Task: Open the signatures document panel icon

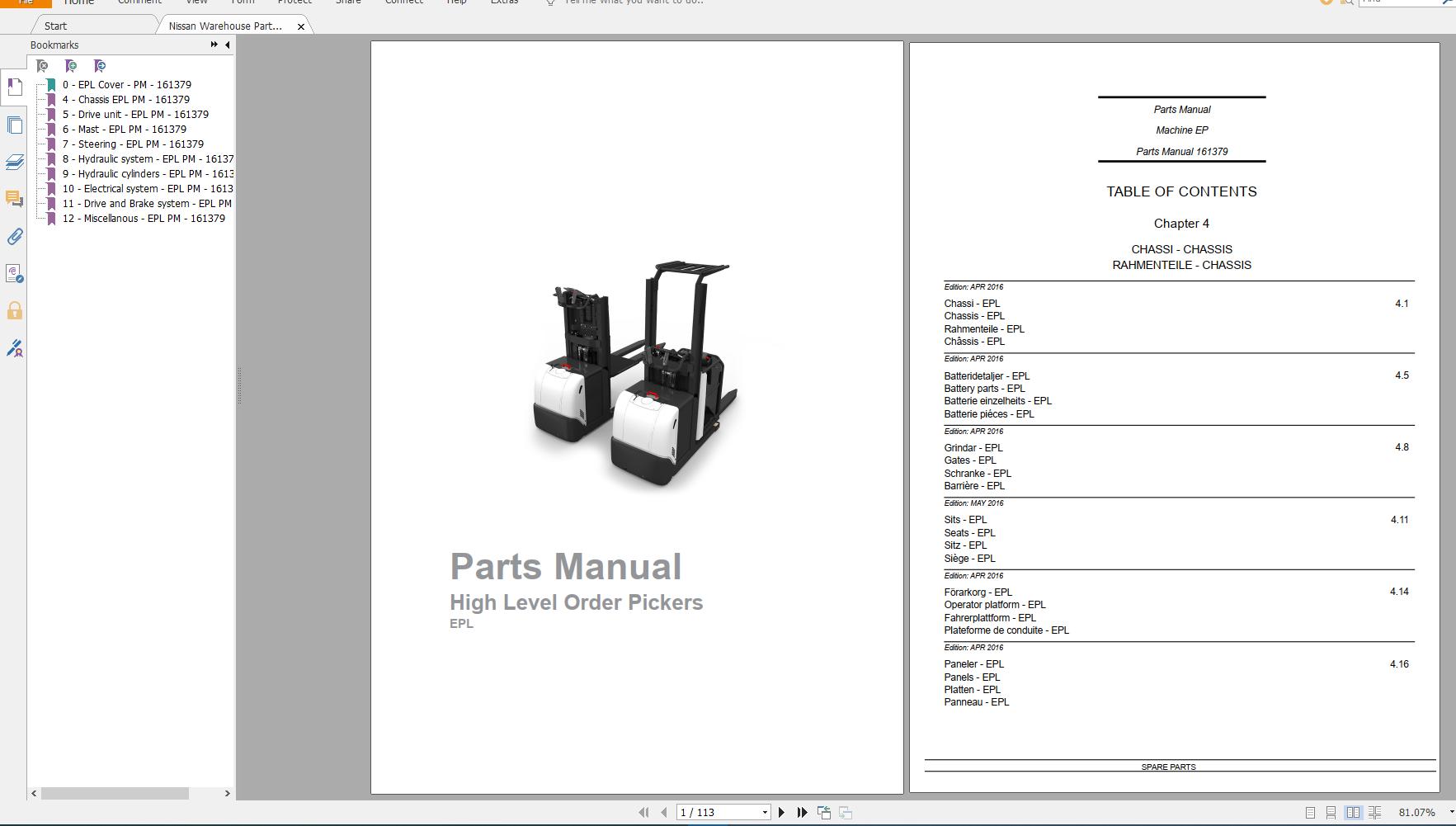Action: (14, 274)
